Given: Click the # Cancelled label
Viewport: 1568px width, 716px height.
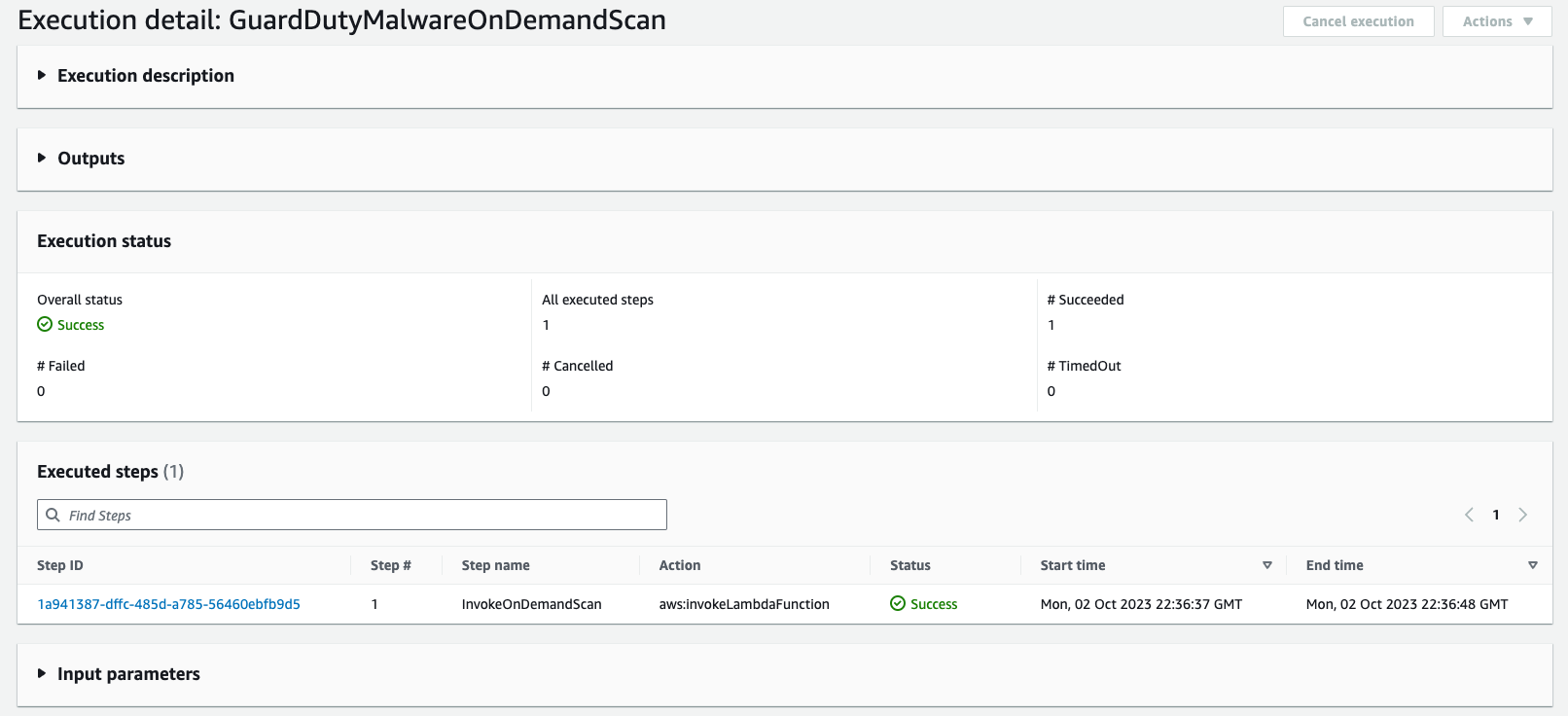Looking at the screenshot, I should click(x=578, y=366).
